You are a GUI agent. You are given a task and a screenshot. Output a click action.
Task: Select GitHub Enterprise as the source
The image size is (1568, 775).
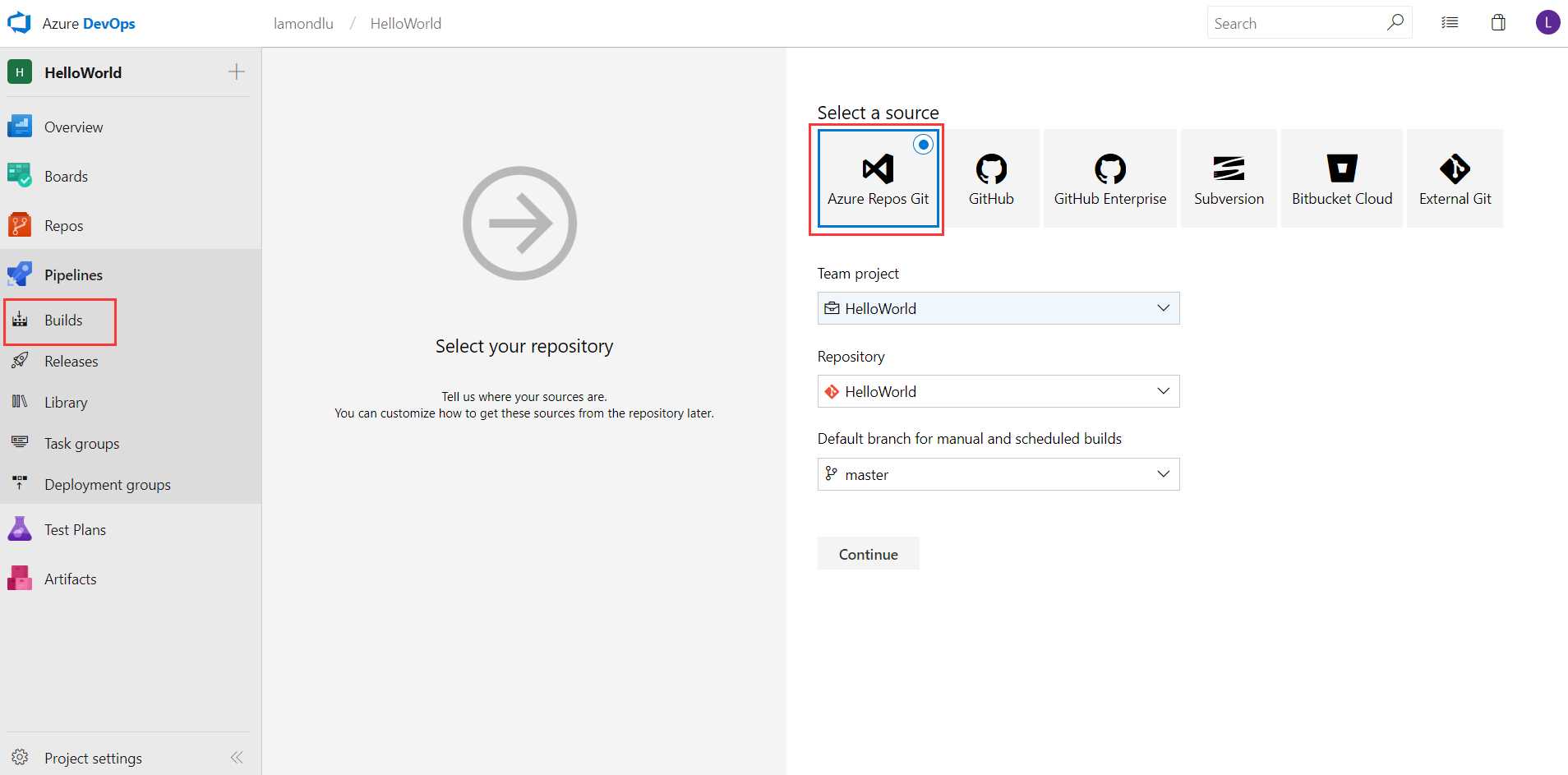[1110, 178]
